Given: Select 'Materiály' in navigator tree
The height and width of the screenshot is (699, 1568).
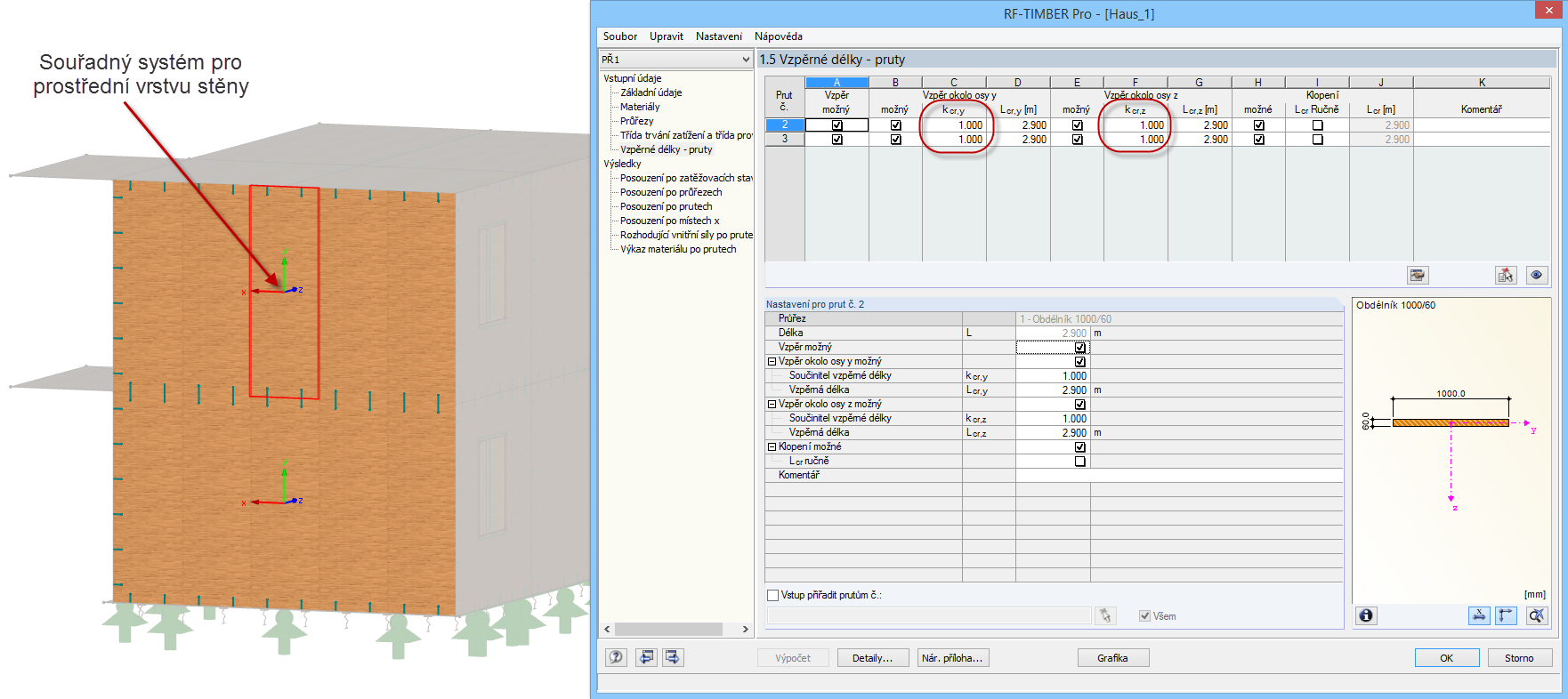Looking at the screenshot, I should [x=640, y=107].
